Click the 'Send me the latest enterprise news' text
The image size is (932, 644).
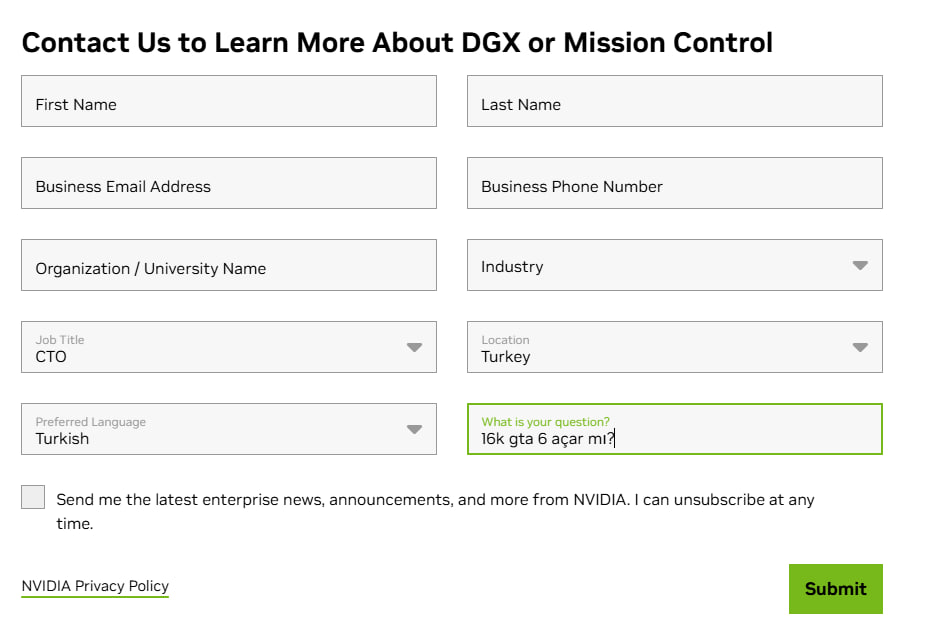pos(435,511)
